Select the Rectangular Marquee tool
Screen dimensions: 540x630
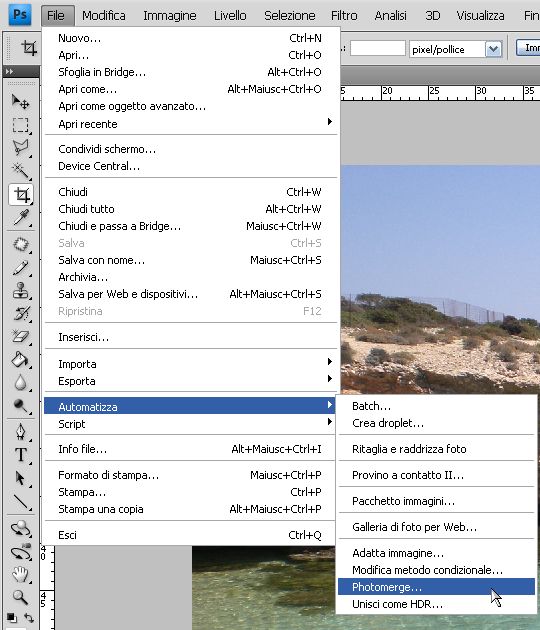(20, 125)
